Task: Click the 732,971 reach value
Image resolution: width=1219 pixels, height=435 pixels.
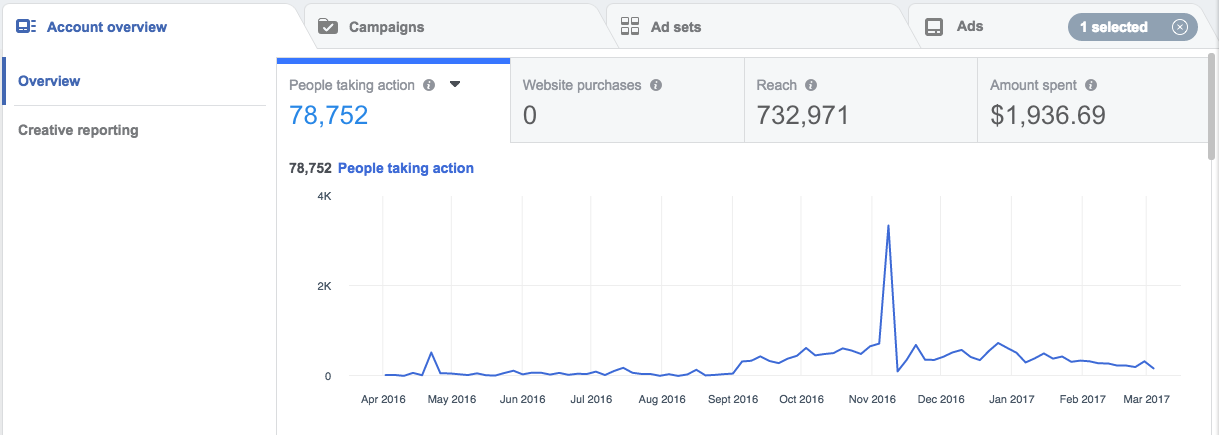Action: coord(803,115)
